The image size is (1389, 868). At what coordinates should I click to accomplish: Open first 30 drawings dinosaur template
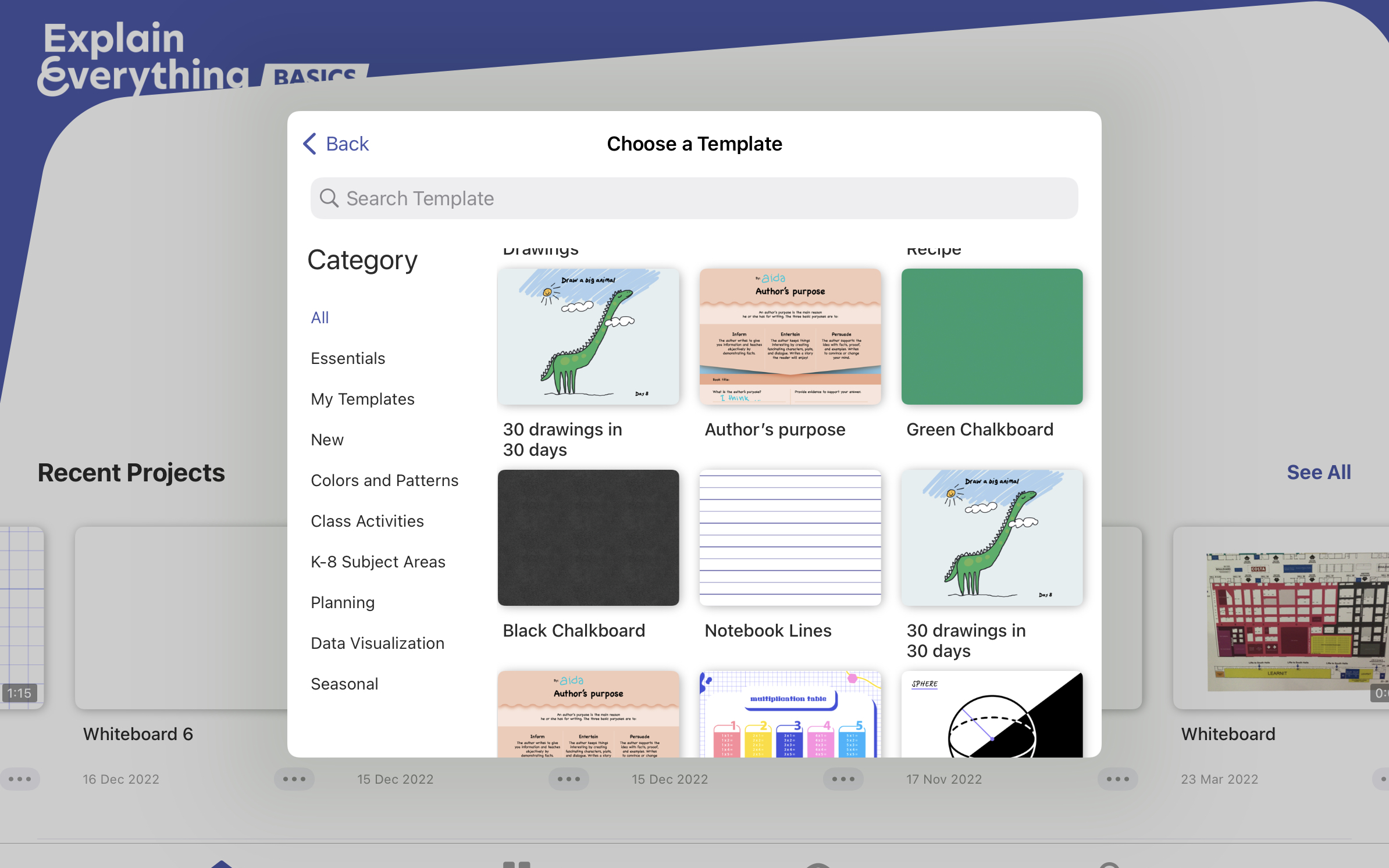click(x=588, y=336)
